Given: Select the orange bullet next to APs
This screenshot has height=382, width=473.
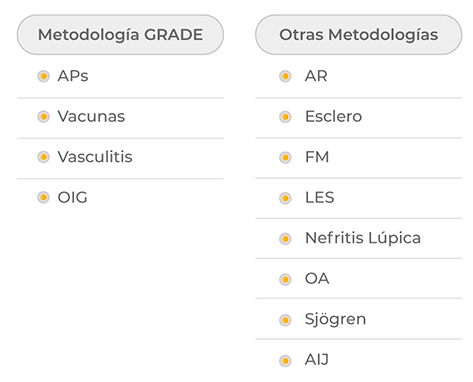Looking at the screenshot, I should click(43, 76).
